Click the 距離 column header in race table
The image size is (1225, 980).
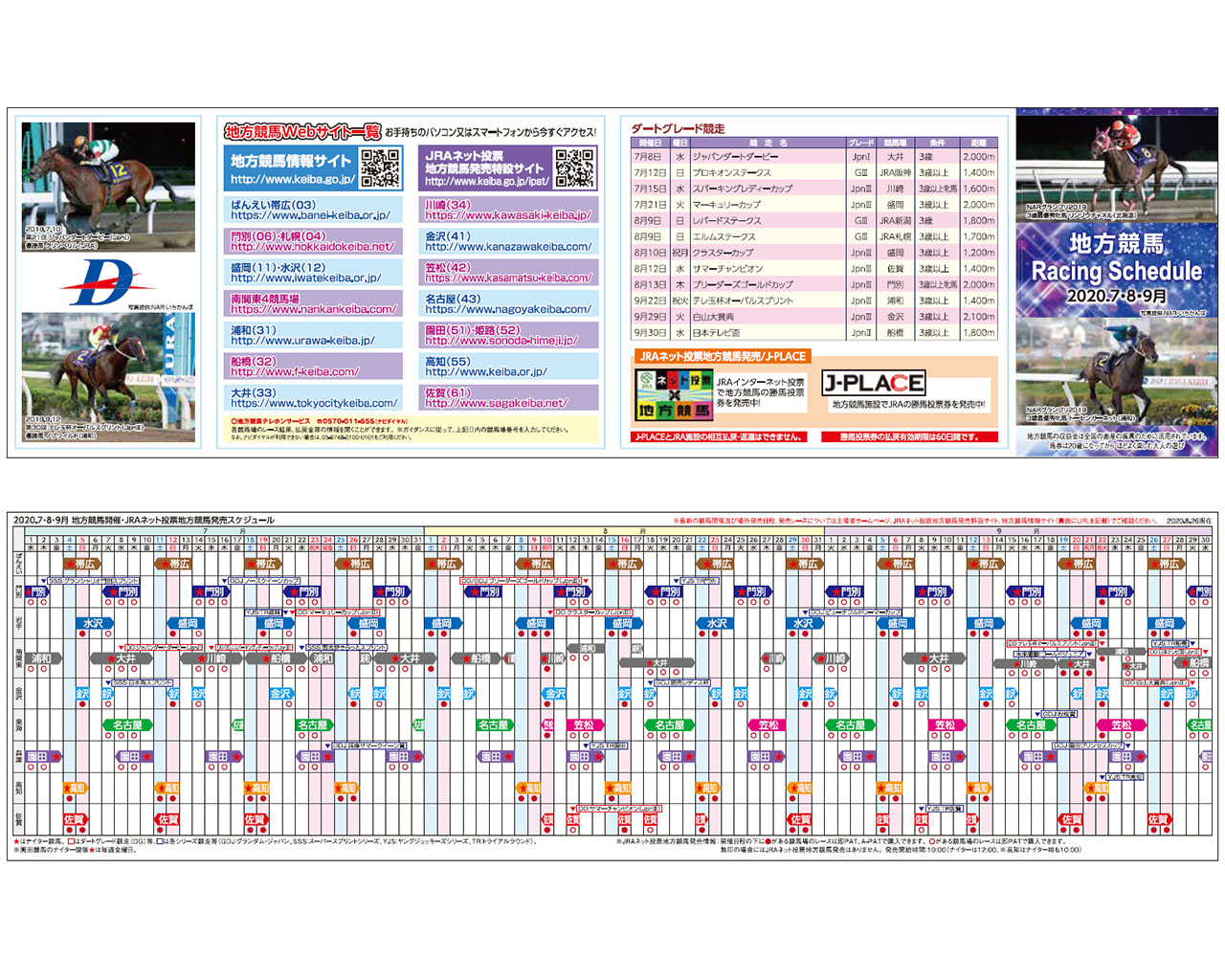978,143
